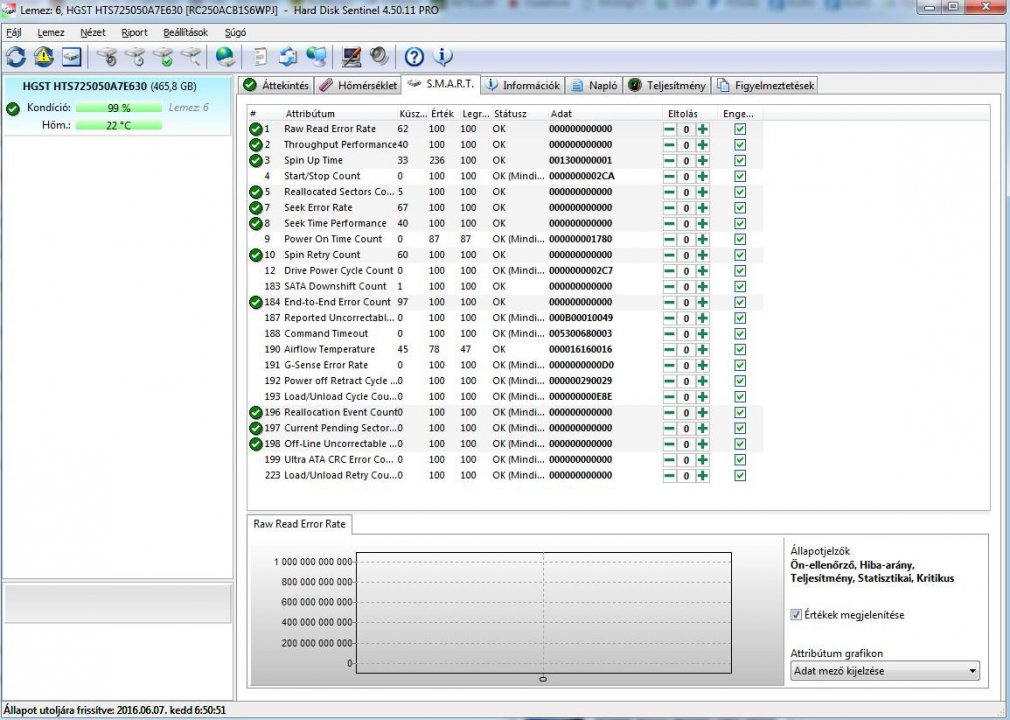
Task: Click the blue question mark help icon
Action: pyautogui.click(x=414, y=57)
